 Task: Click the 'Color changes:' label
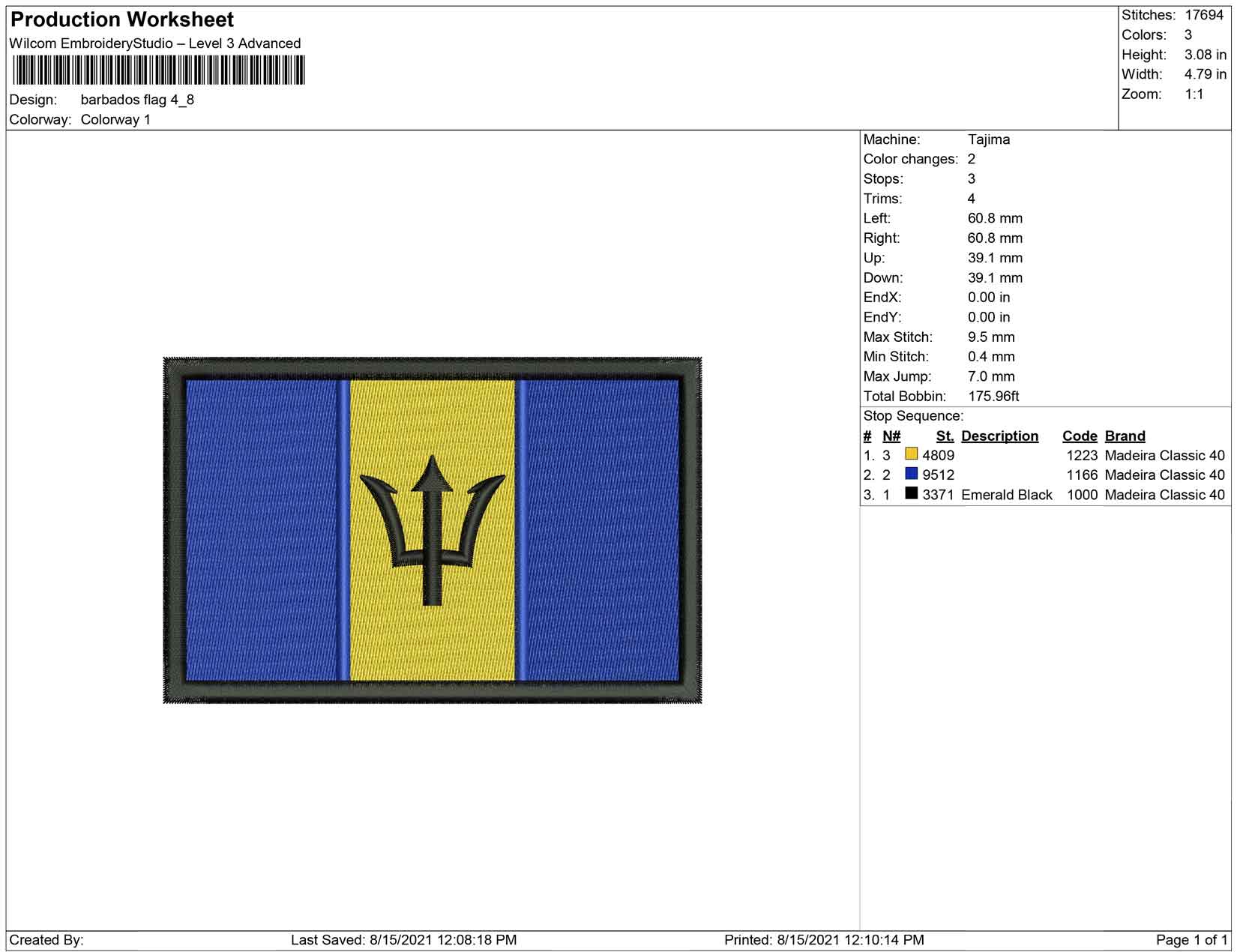(911, 159)
